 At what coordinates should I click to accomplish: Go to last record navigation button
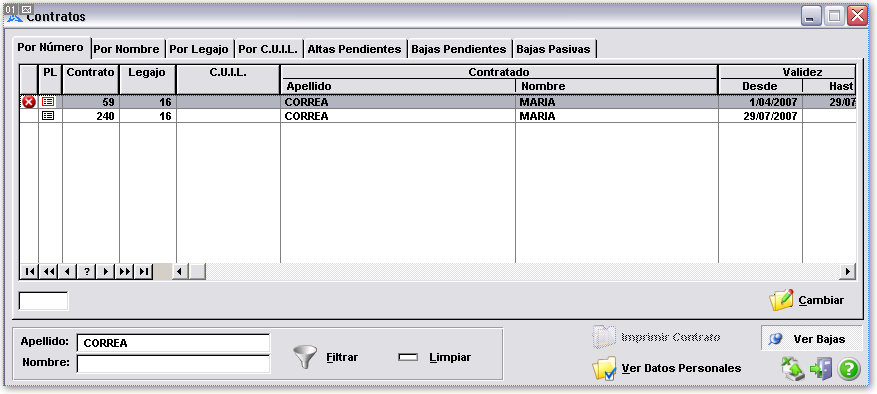click(144, 271)
